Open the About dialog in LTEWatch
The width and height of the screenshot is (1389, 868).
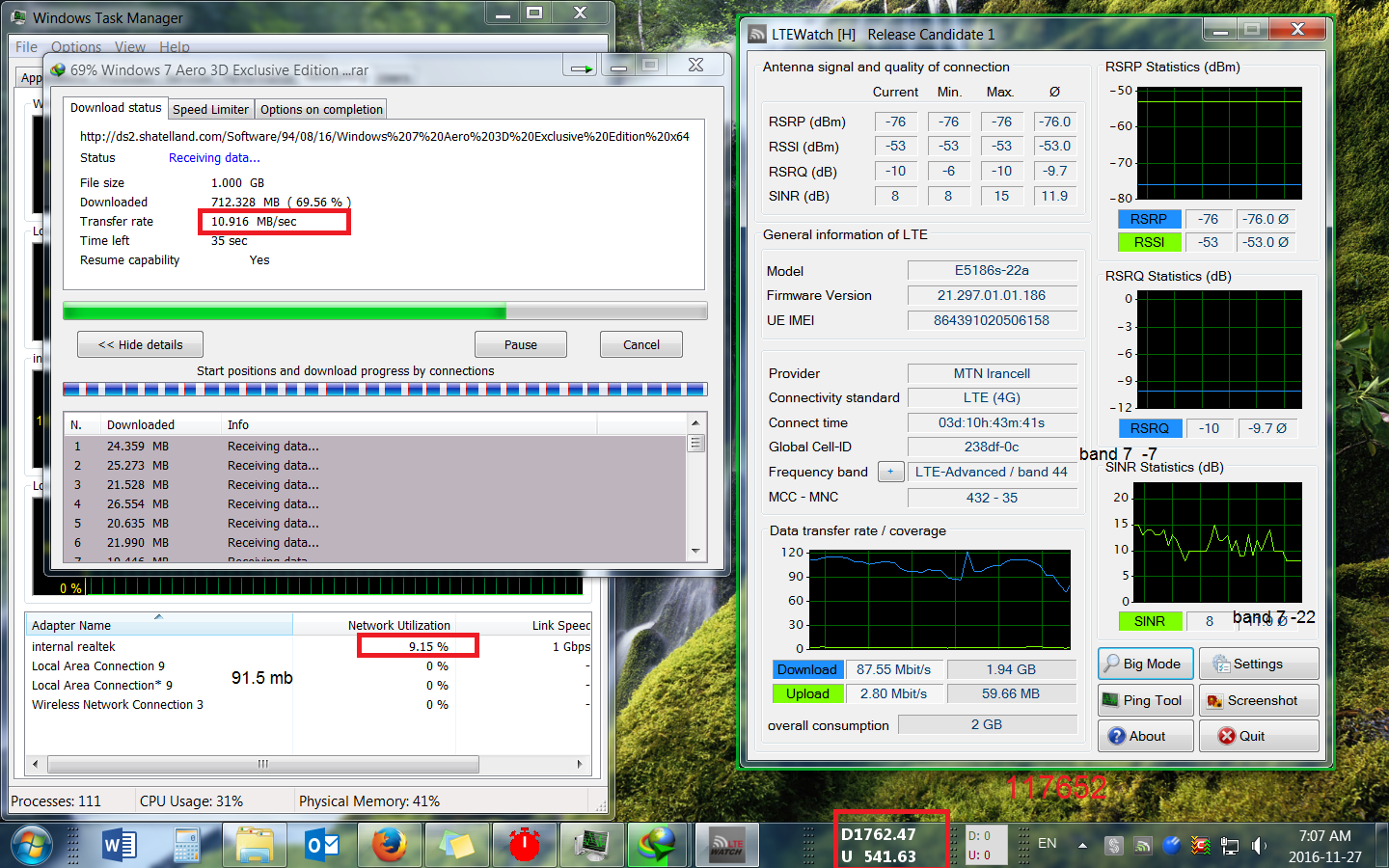point(1146,736)
